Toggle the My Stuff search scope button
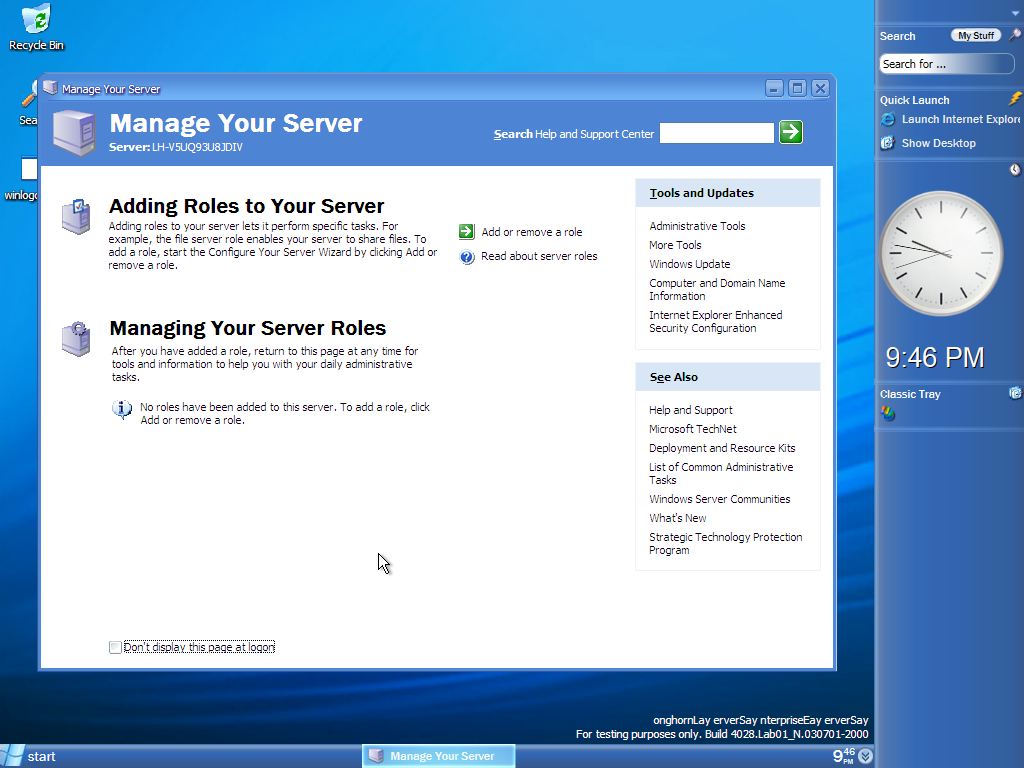The height and width of the screenshot is (768, 1024). (x=975, y=36)
